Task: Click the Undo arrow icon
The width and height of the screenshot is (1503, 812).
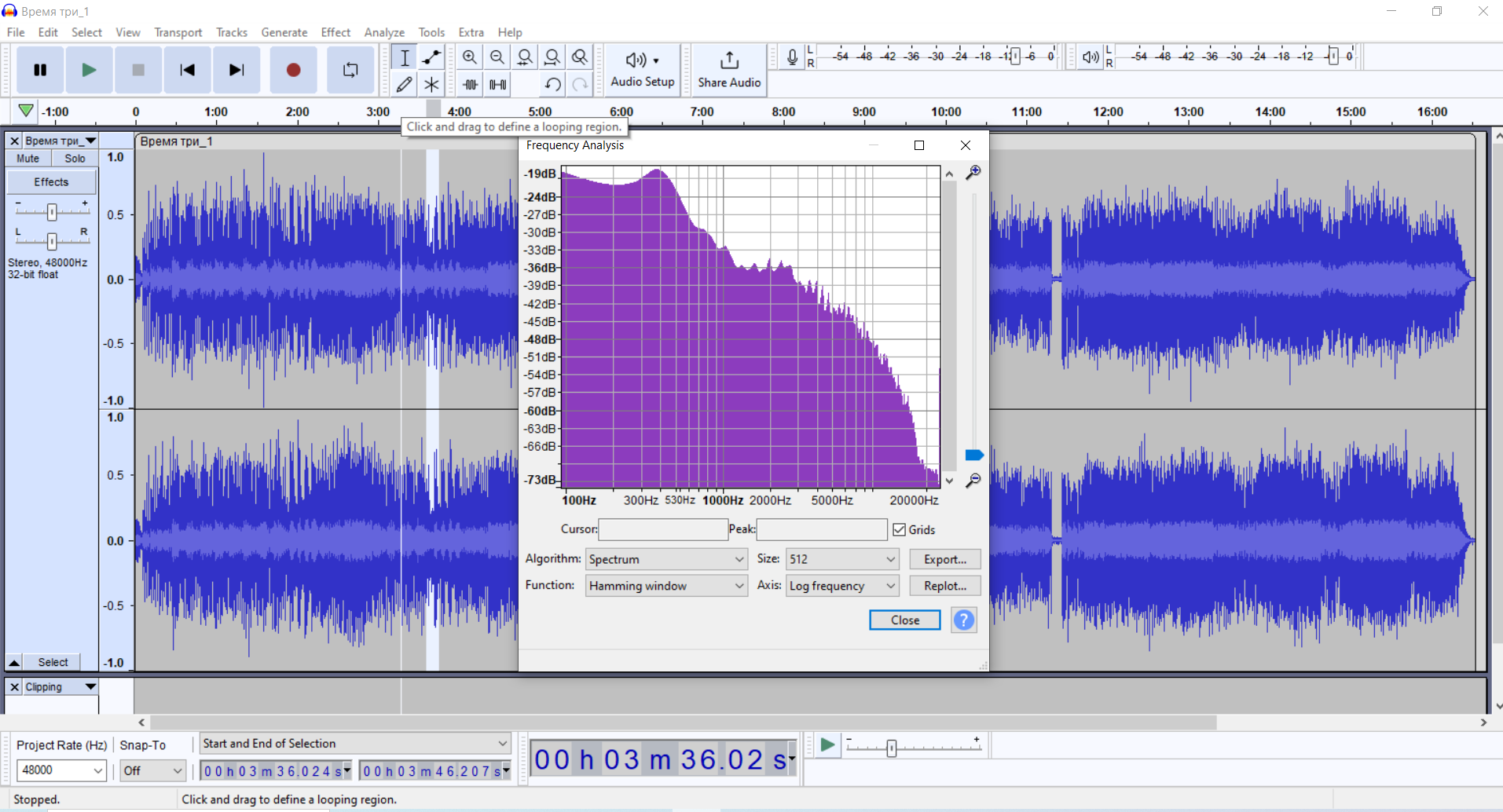Action: click(x=552, y=84)
